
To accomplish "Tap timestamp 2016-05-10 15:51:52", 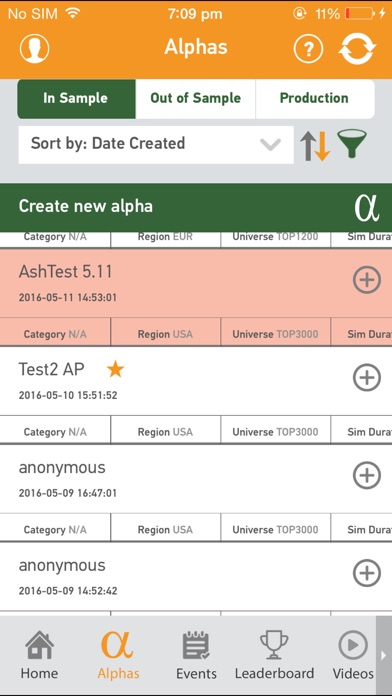I will click(x=68, y=395).
